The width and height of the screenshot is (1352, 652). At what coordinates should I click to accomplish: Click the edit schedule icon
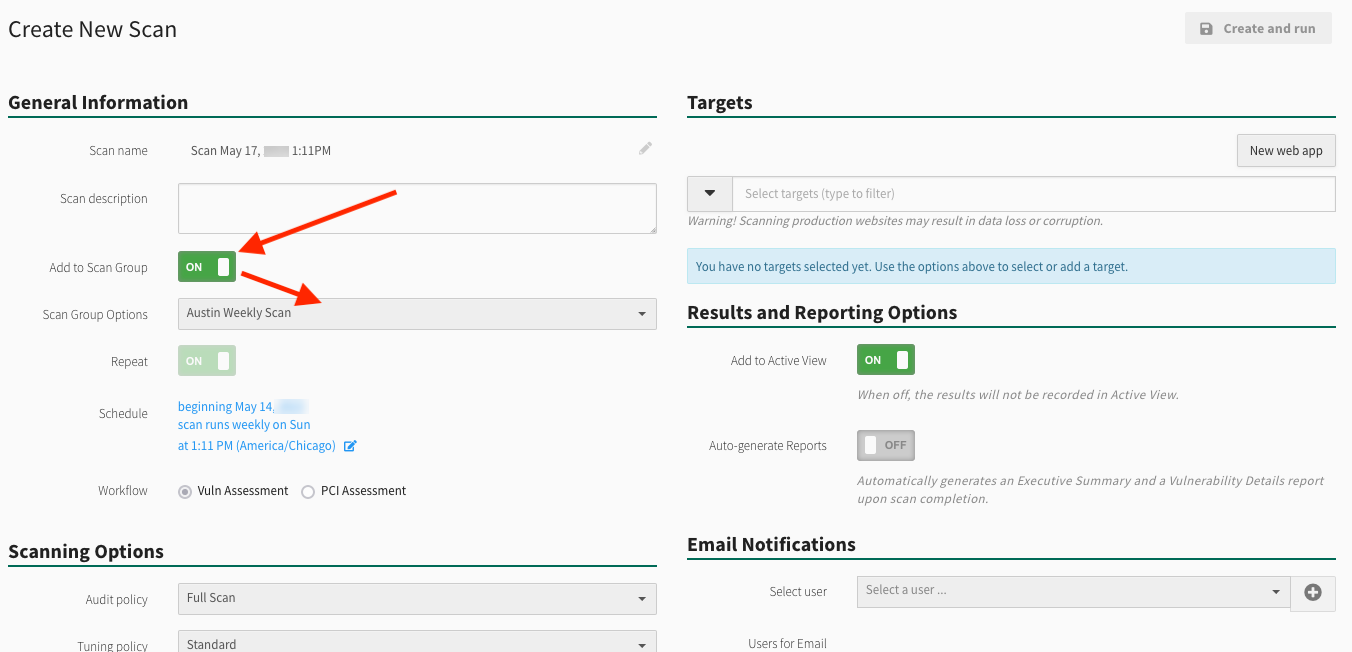[x=350, y=446]
